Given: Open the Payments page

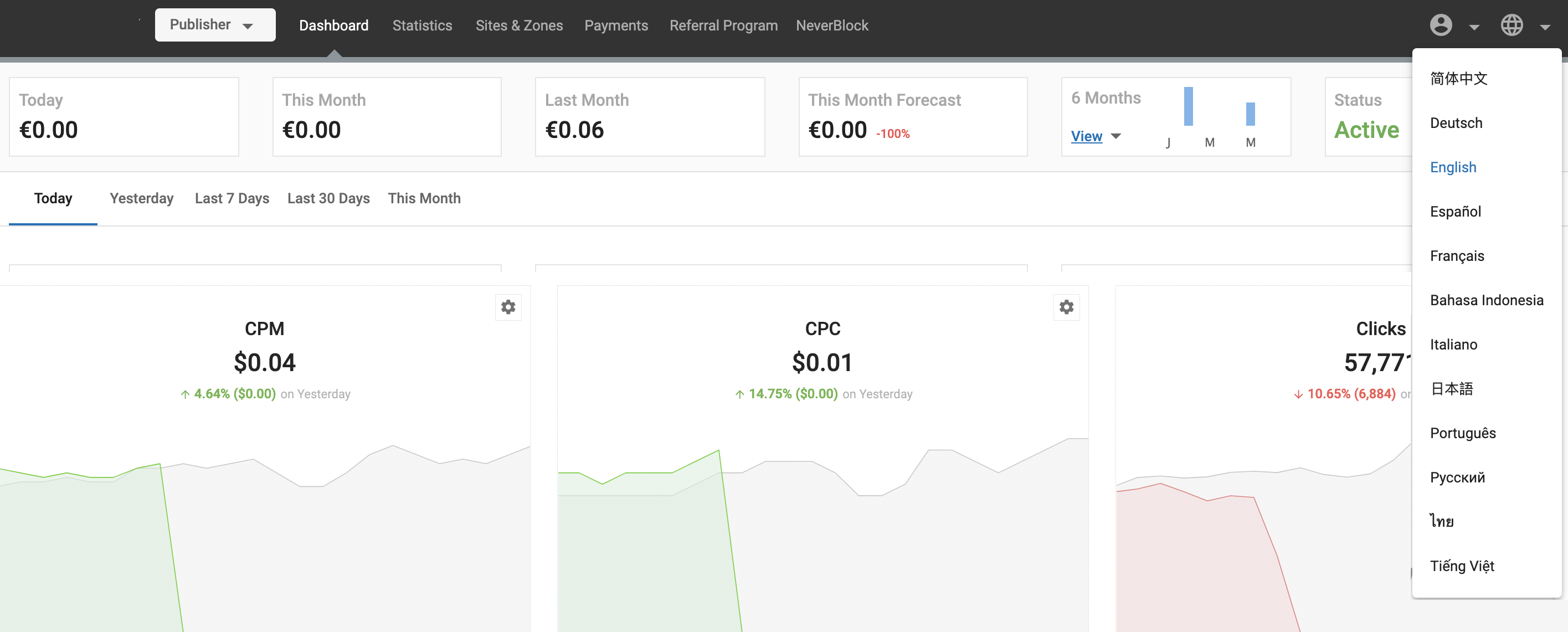Looking at the screenshot, I should (615, 25).
